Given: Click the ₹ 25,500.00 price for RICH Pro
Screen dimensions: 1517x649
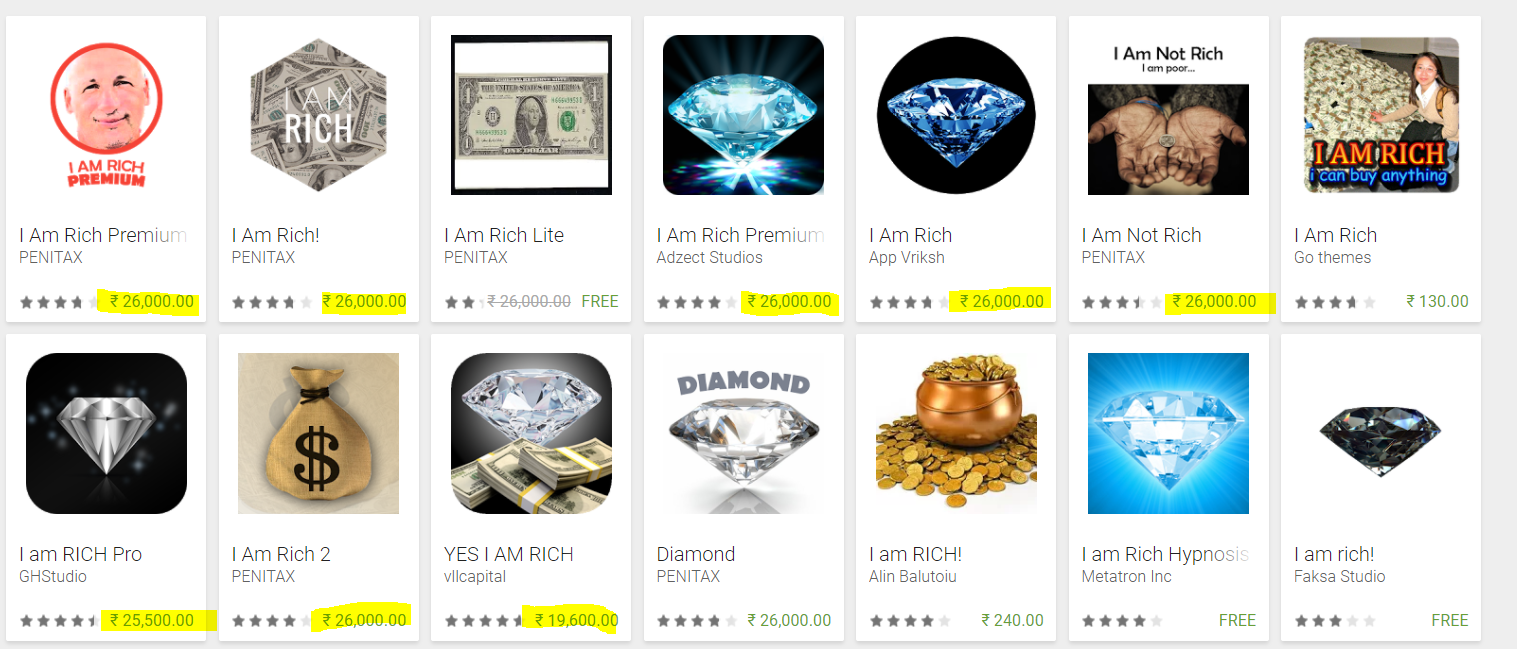Looking at the screenshot, I should 151,620.
